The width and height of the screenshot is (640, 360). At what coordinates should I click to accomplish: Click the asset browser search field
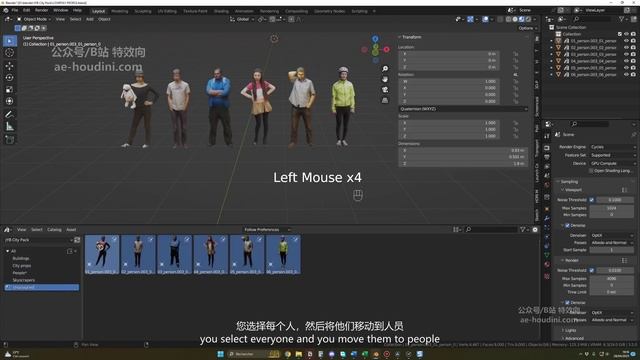coord(491,230)
